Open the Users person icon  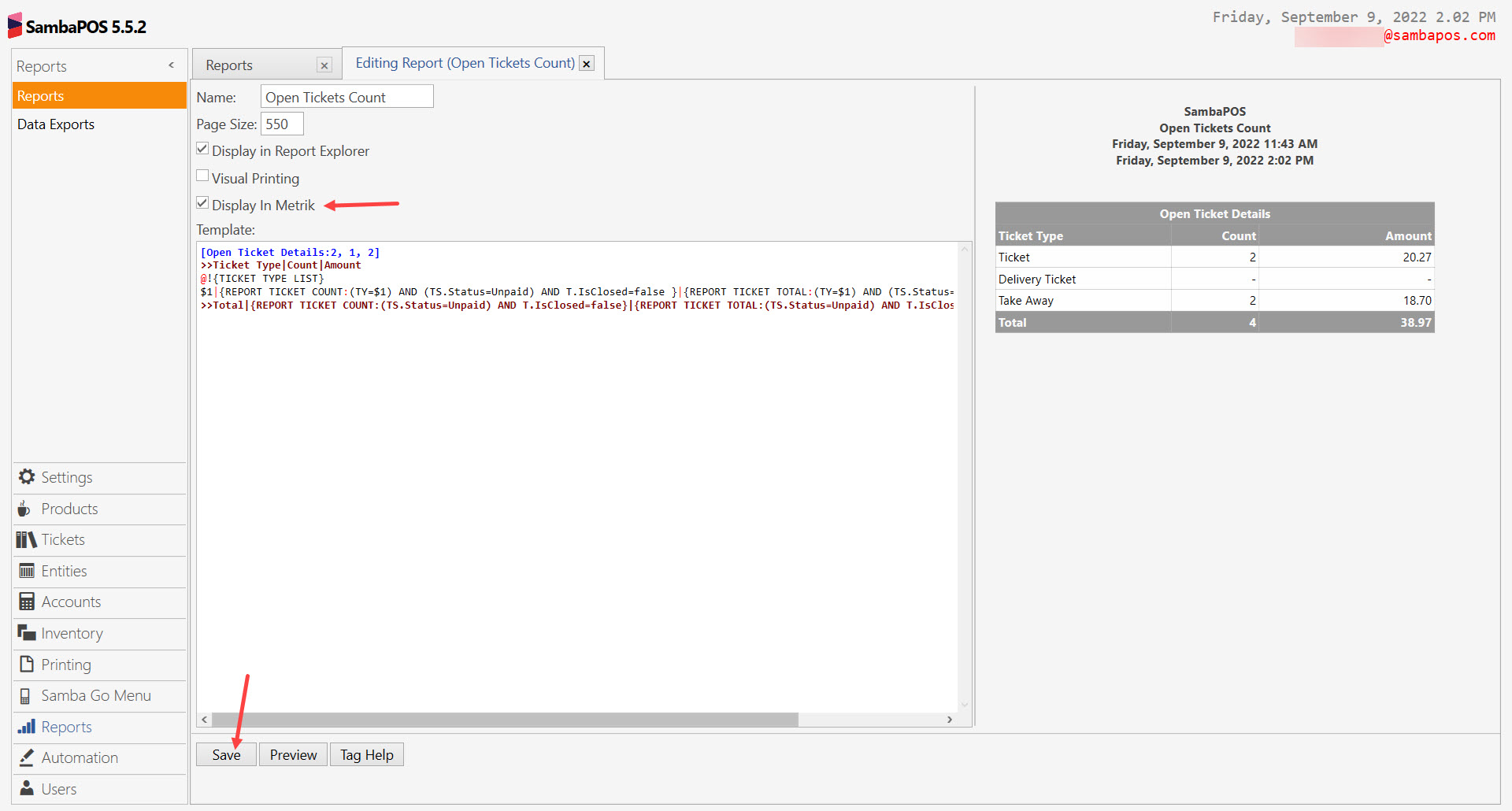(26, 788)
